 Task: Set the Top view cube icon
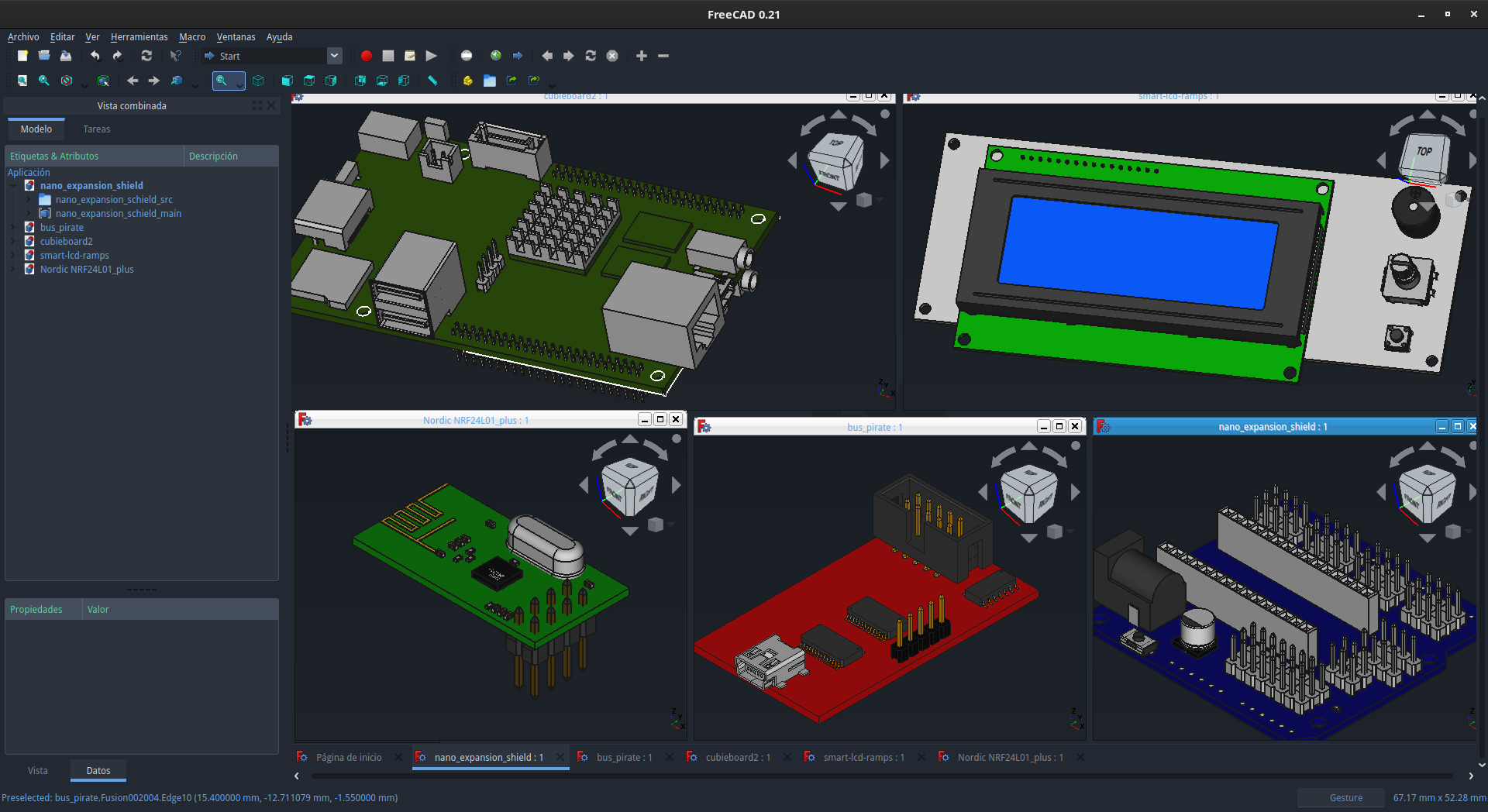pyautogui.click(x=309, y=81)
